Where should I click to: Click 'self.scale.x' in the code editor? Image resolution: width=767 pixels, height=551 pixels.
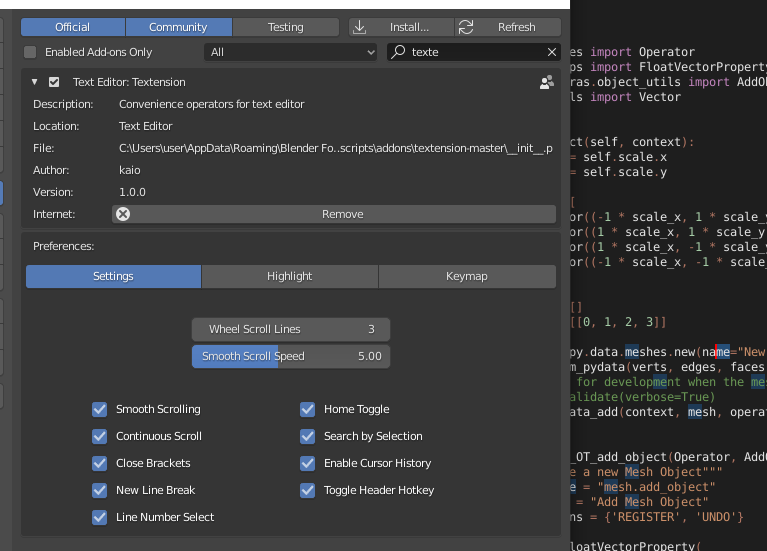[625, 157]
